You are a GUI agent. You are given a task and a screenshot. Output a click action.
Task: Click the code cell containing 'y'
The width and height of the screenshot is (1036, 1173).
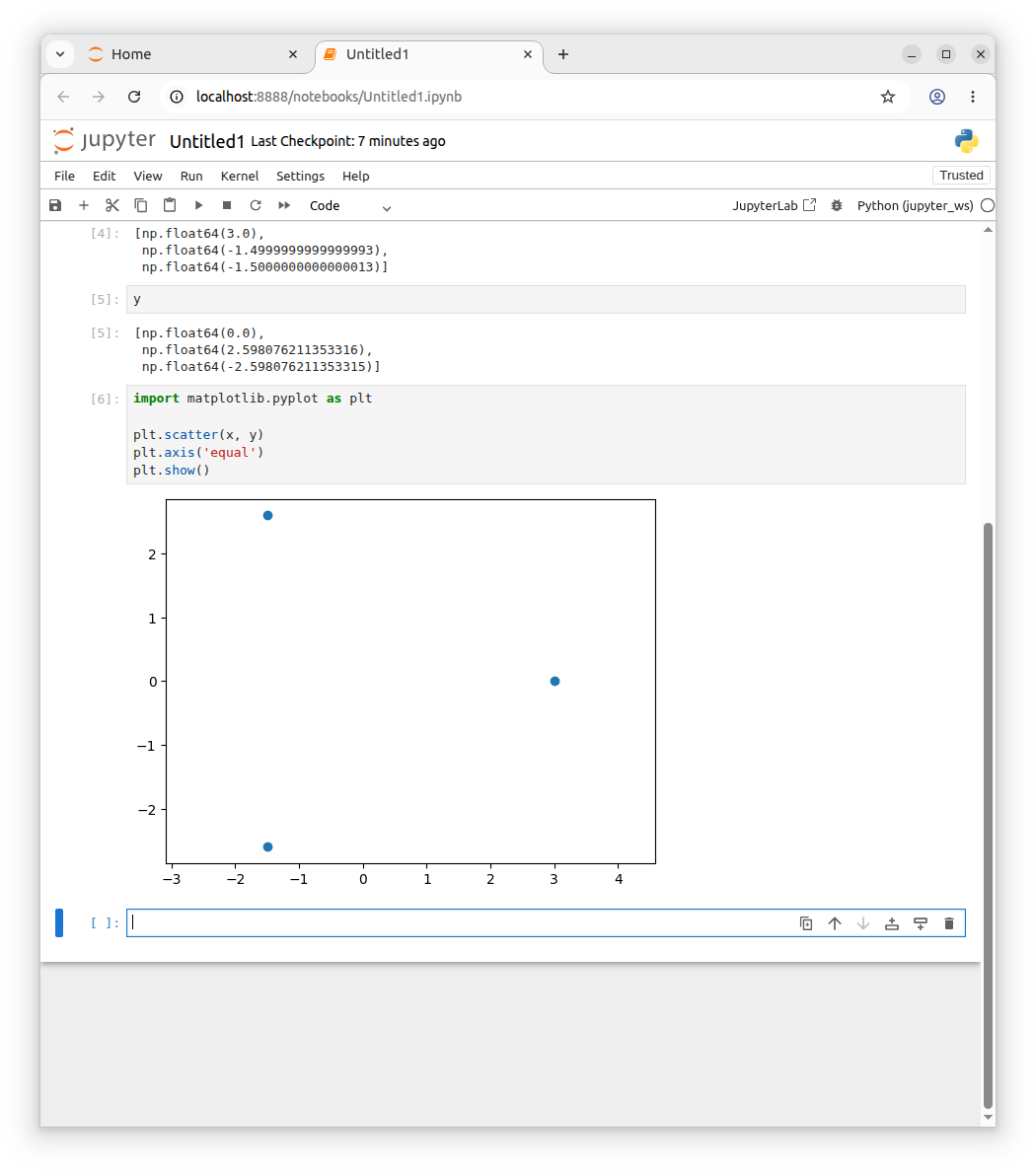546,299
